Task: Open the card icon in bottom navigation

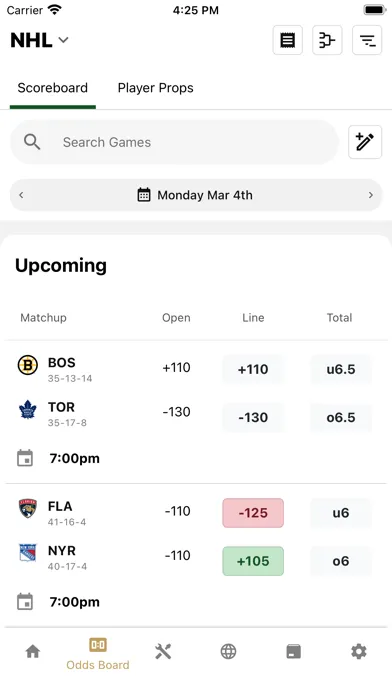Action: (x=293, y=652)
